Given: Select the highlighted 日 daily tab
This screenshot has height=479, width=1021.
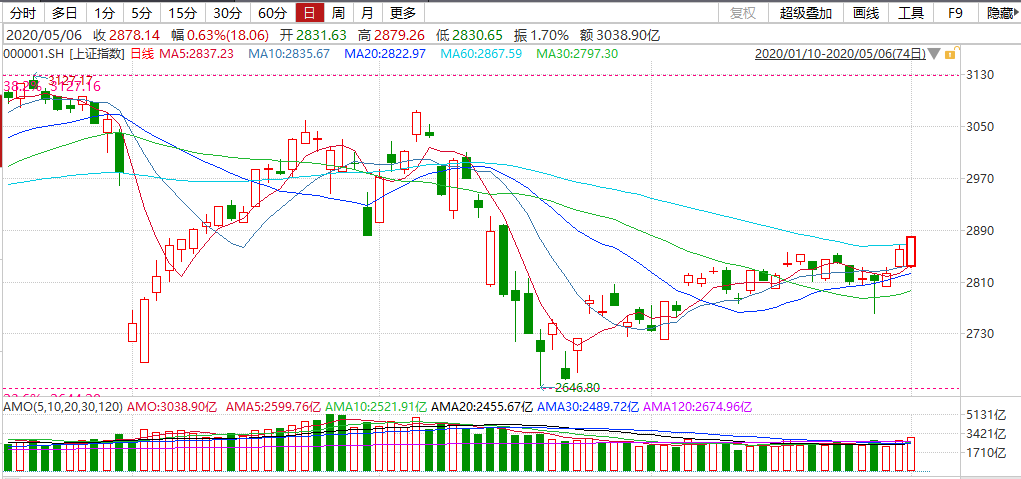Looking at the screenshot, I should (x=310, y=13).
